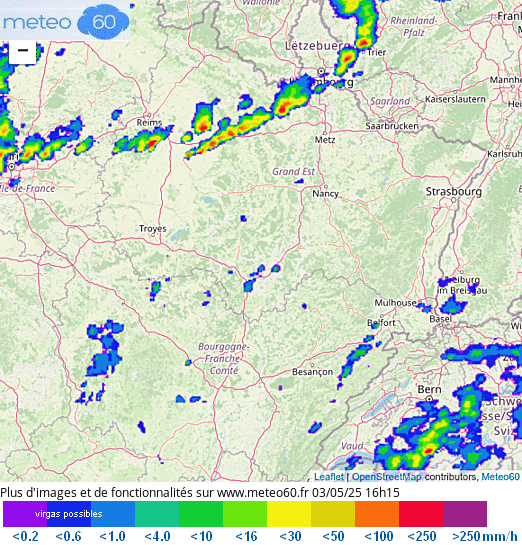Click the virgas possibles legend caption
The width and height of the screenshot is (522, 545).
(68, 514)
